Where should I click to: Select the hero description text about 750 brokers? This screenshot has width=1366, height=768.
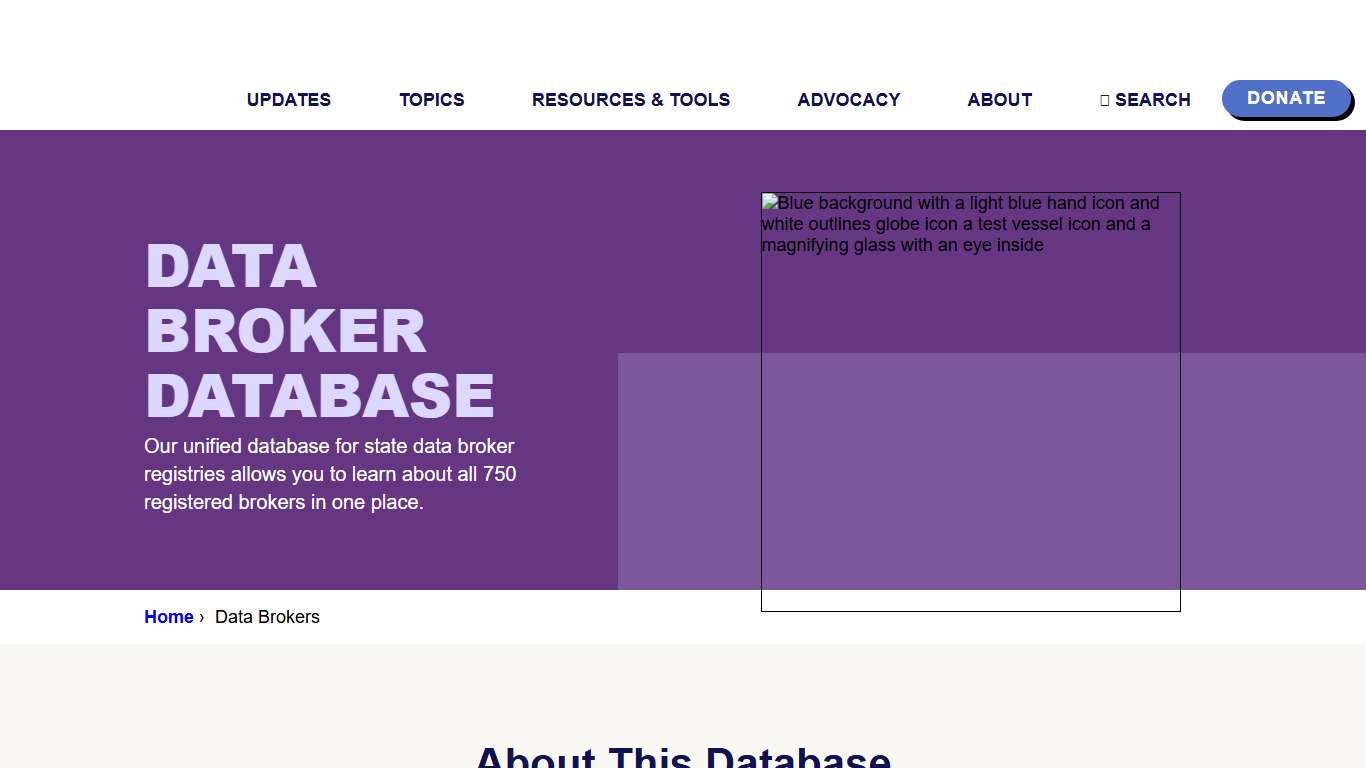tap(330, 474)
